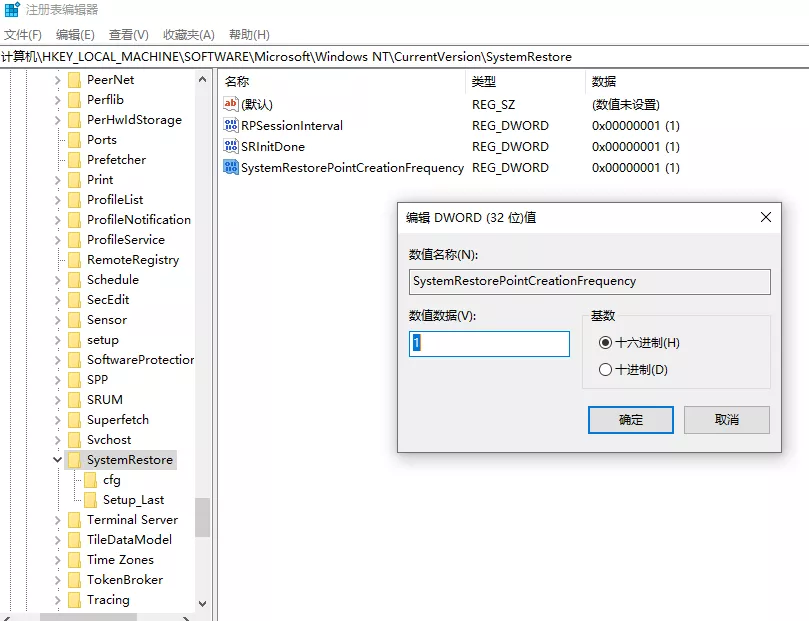Viewport: 809px width, 621px height.
Task: Click the SRInitDone DWORD value icon
Action: tap(231, 147)
